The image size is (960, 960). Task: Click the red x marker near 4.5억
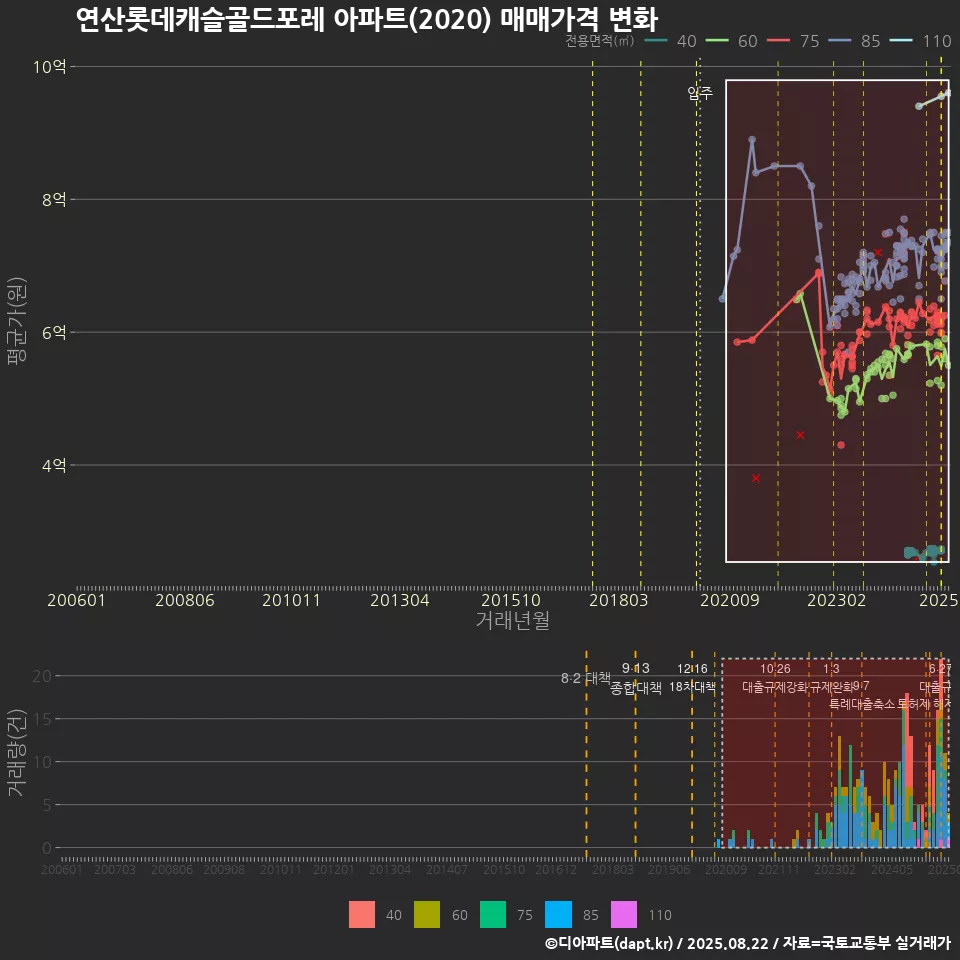[x=800, y=435]
